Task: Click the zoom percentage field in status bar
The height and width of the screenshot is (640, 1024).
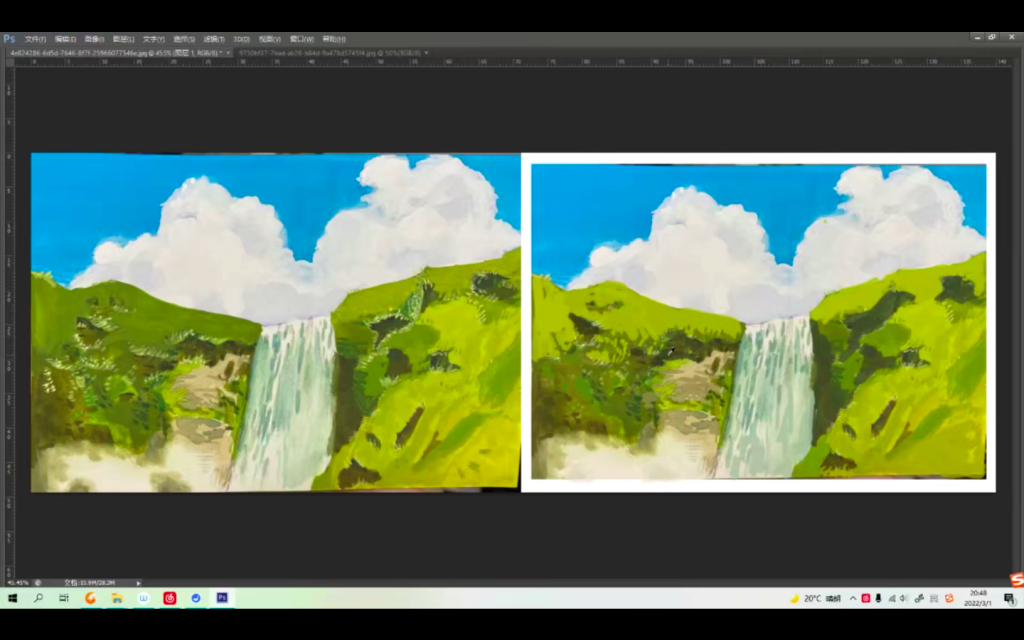Action: click(x=18, y=582)
